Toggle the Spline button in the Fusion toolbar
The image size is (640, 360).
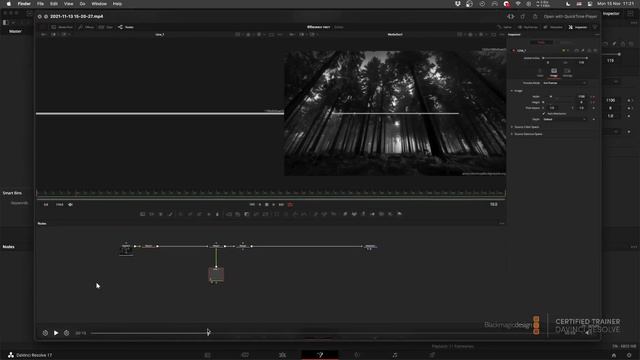point(504,27)
